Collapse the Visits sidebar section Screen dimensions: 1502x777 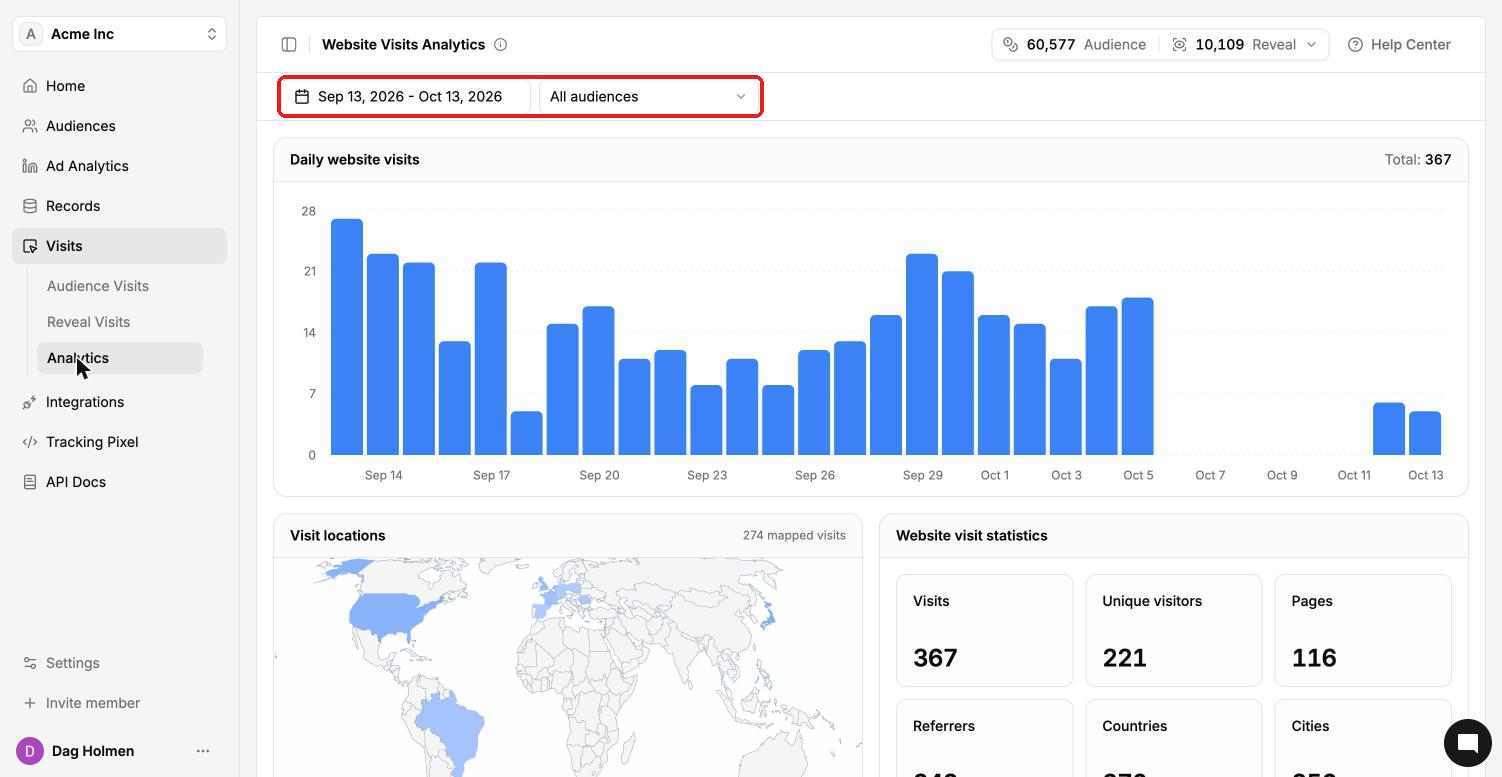pyautogui.click(x=119, y=246)
